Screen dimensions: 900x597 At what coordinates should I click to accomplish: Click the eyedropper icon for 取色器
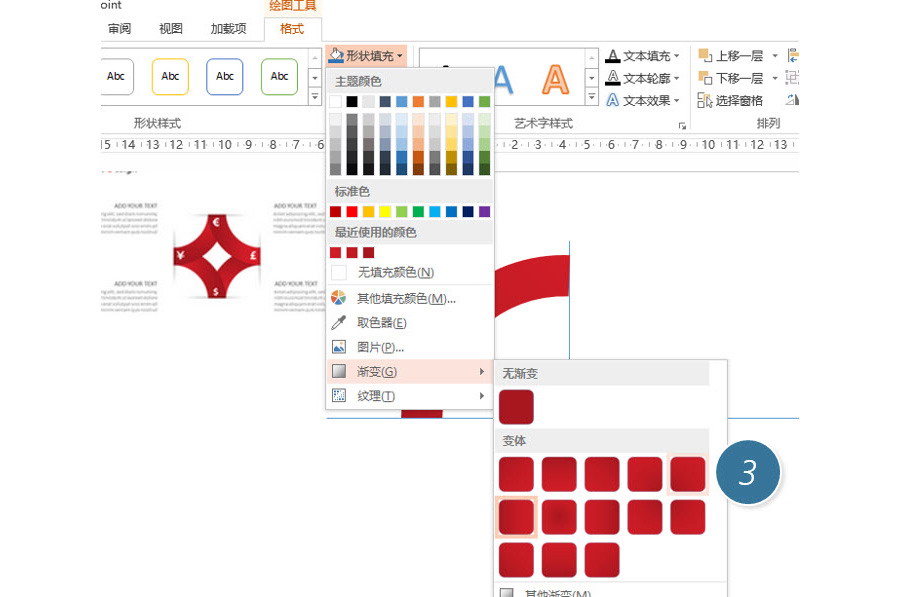[x=338, y=323]
